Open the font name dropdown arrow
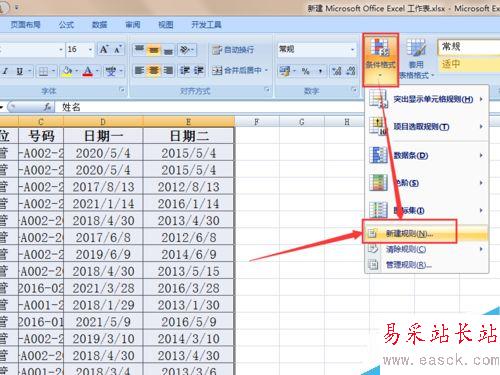The image size is (500, 375). click(61, 50)
